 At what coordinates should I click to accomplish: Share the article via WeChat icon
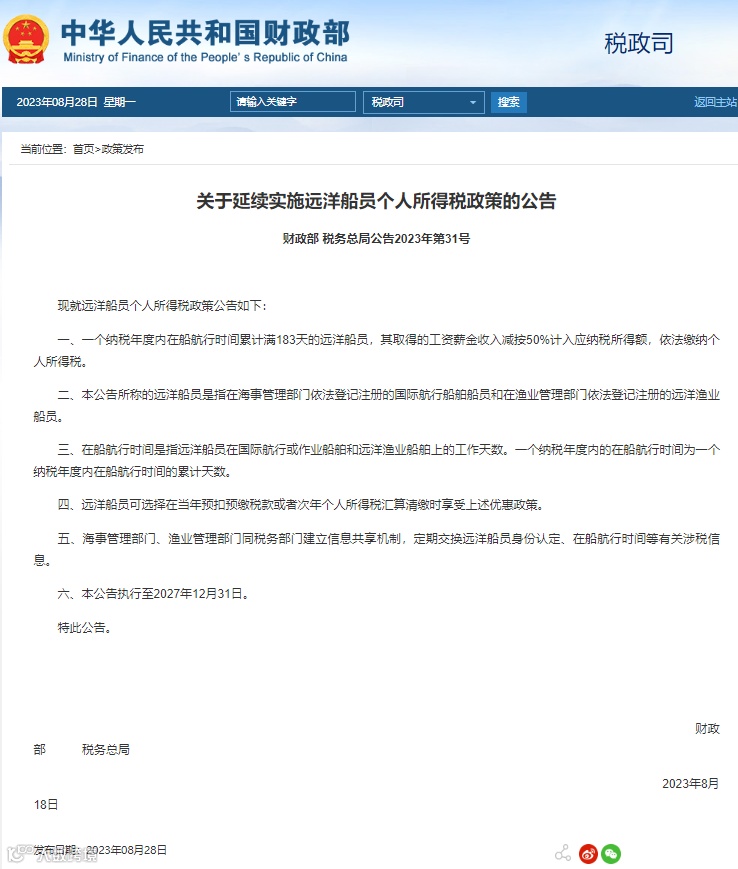point(611,853)
